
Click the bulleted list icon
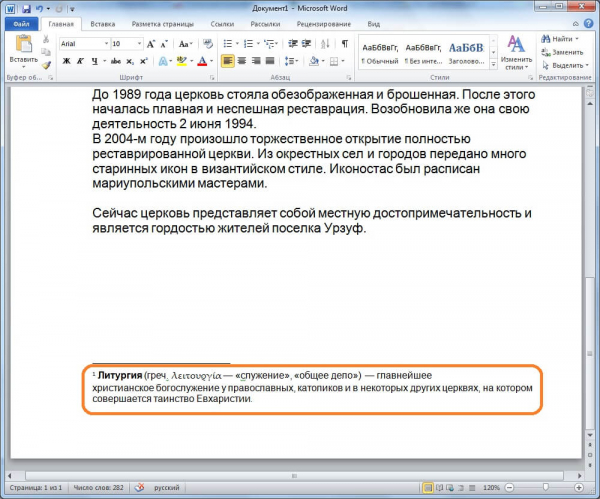[x=228, y=44]
